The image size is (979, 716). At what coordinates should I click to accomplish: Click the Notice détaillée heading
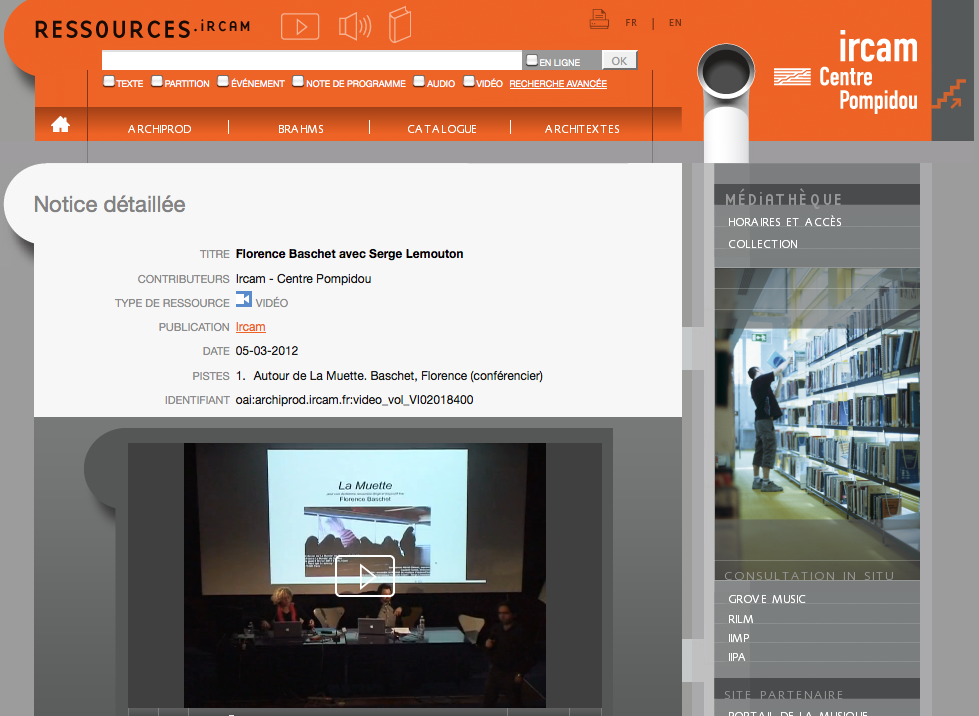[109, 204]
